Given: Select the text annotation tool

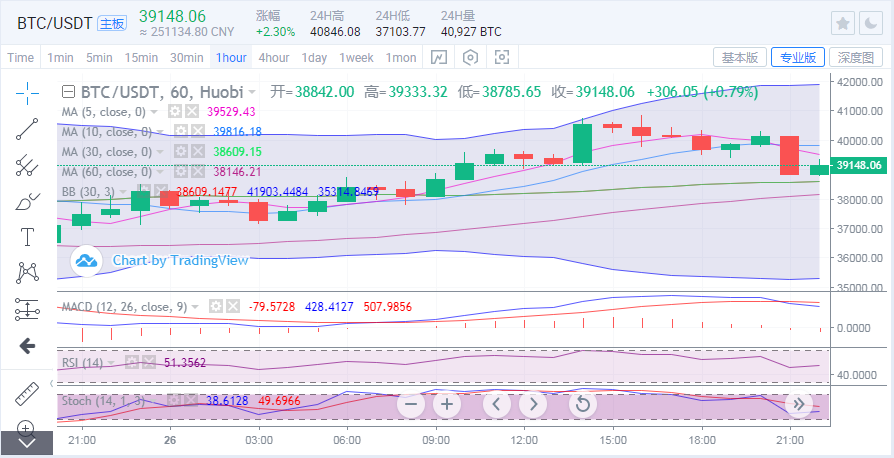Looking at the screenshot, I should coord(27,237).
